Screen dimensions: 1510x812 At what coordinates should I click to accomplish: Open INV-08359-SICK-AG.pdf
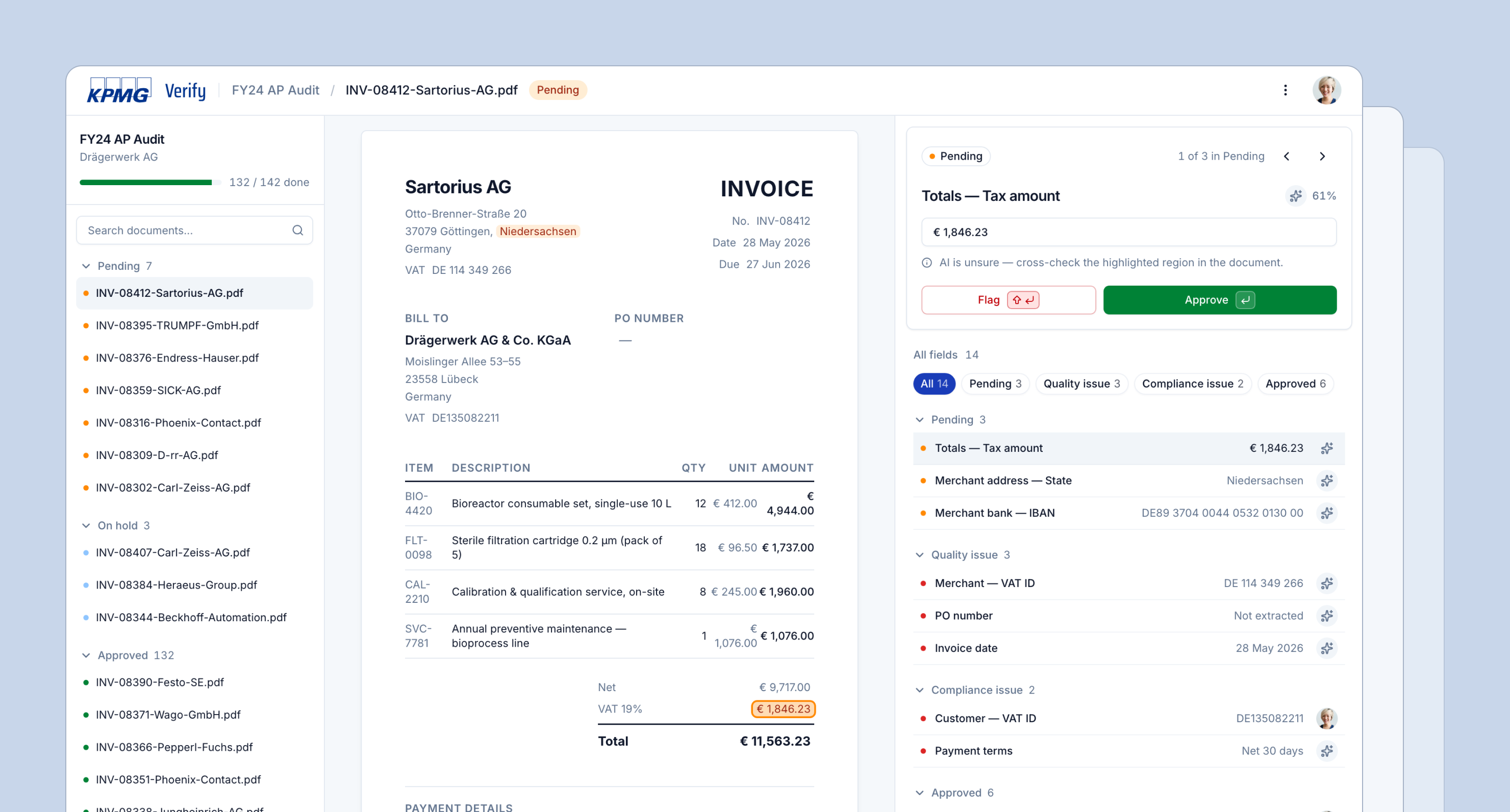point(194,391)
